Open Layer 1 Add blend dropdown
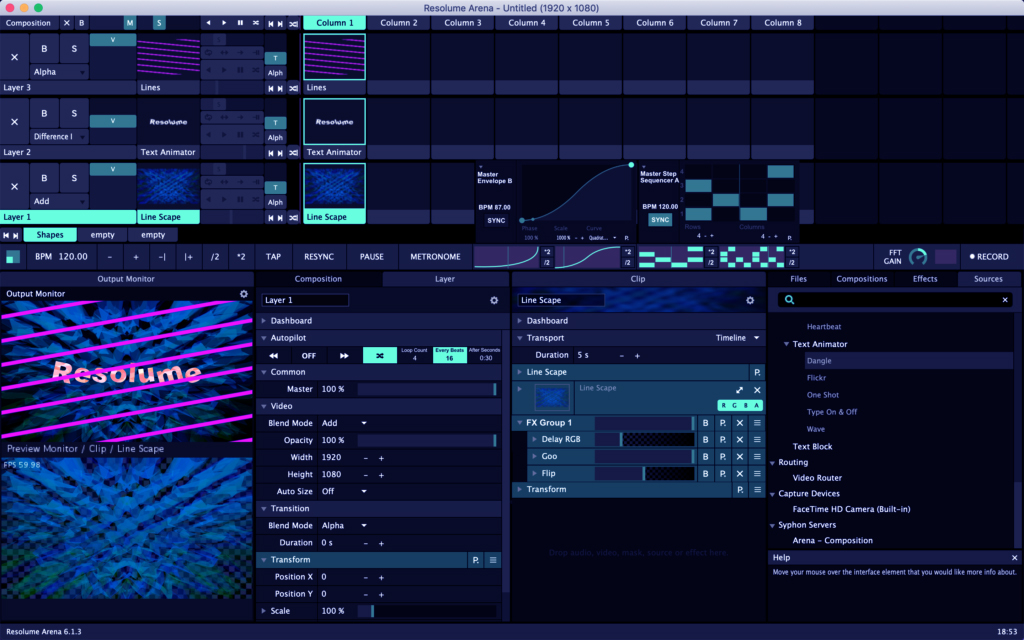The height and width of the screenshot is (640, 1024). 59,201
